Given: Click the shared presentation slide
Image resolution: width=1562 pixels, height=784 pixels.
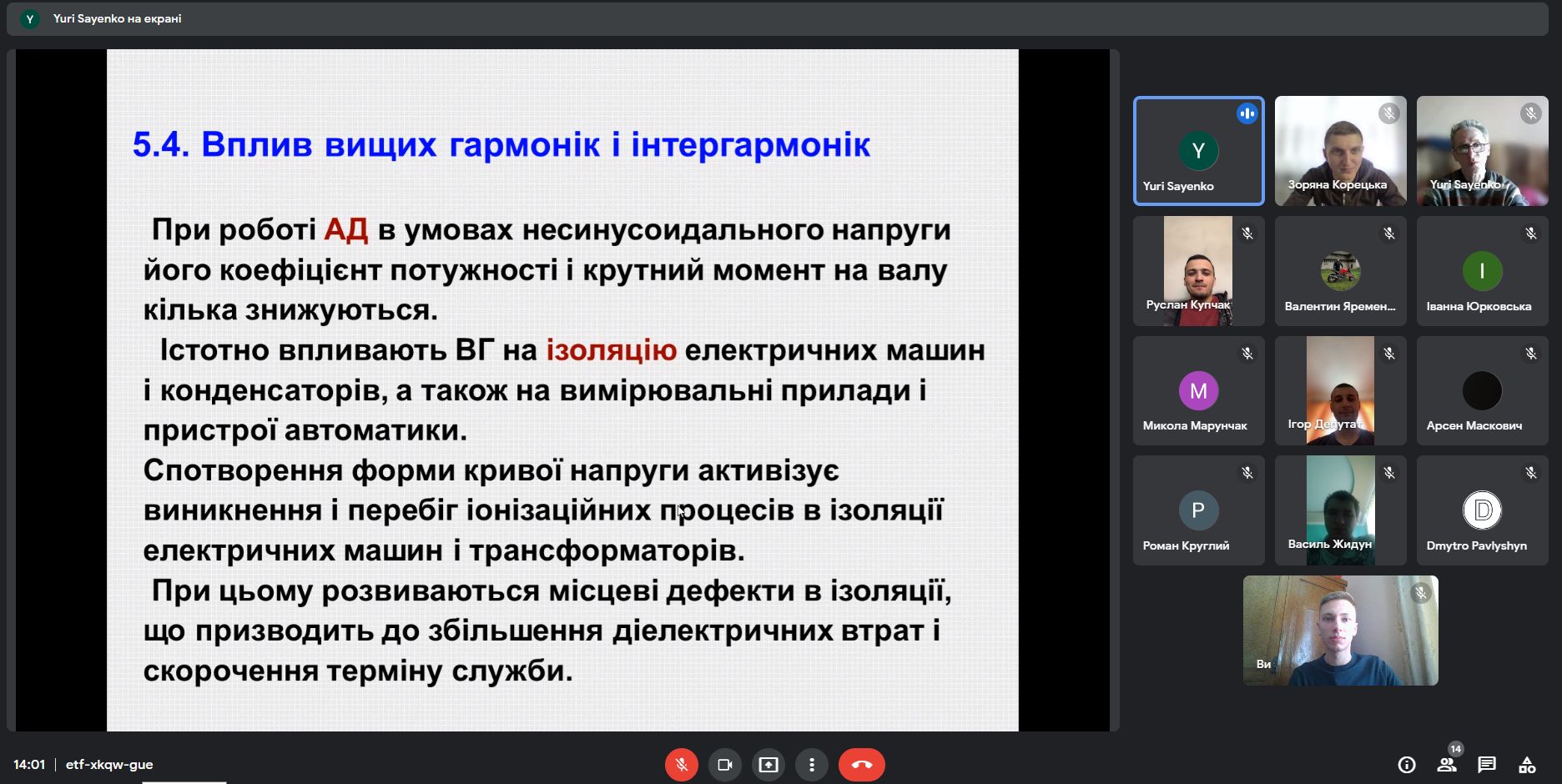Looking at the screenshot, I should 562,390.
